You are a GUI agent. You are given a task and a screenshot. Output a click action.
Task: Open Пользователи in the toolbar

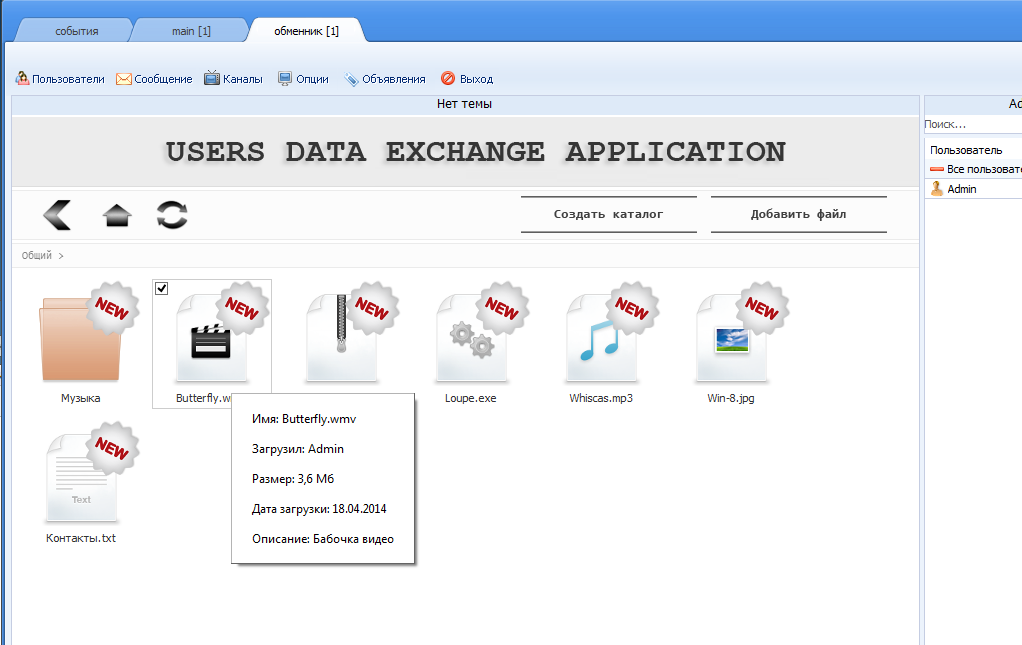60,79
